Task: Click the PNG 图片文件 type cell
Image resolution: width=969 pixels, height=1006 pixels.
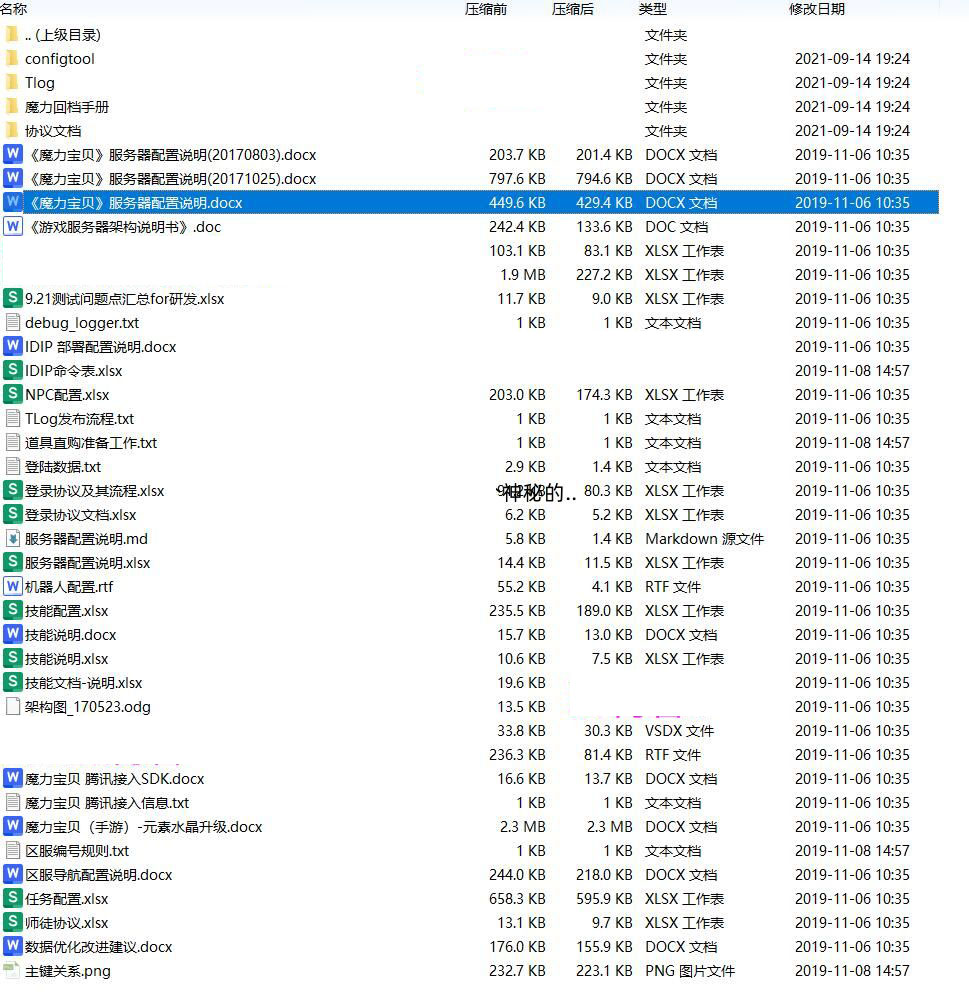Action: pyautogui.click(x=690, y=971)
